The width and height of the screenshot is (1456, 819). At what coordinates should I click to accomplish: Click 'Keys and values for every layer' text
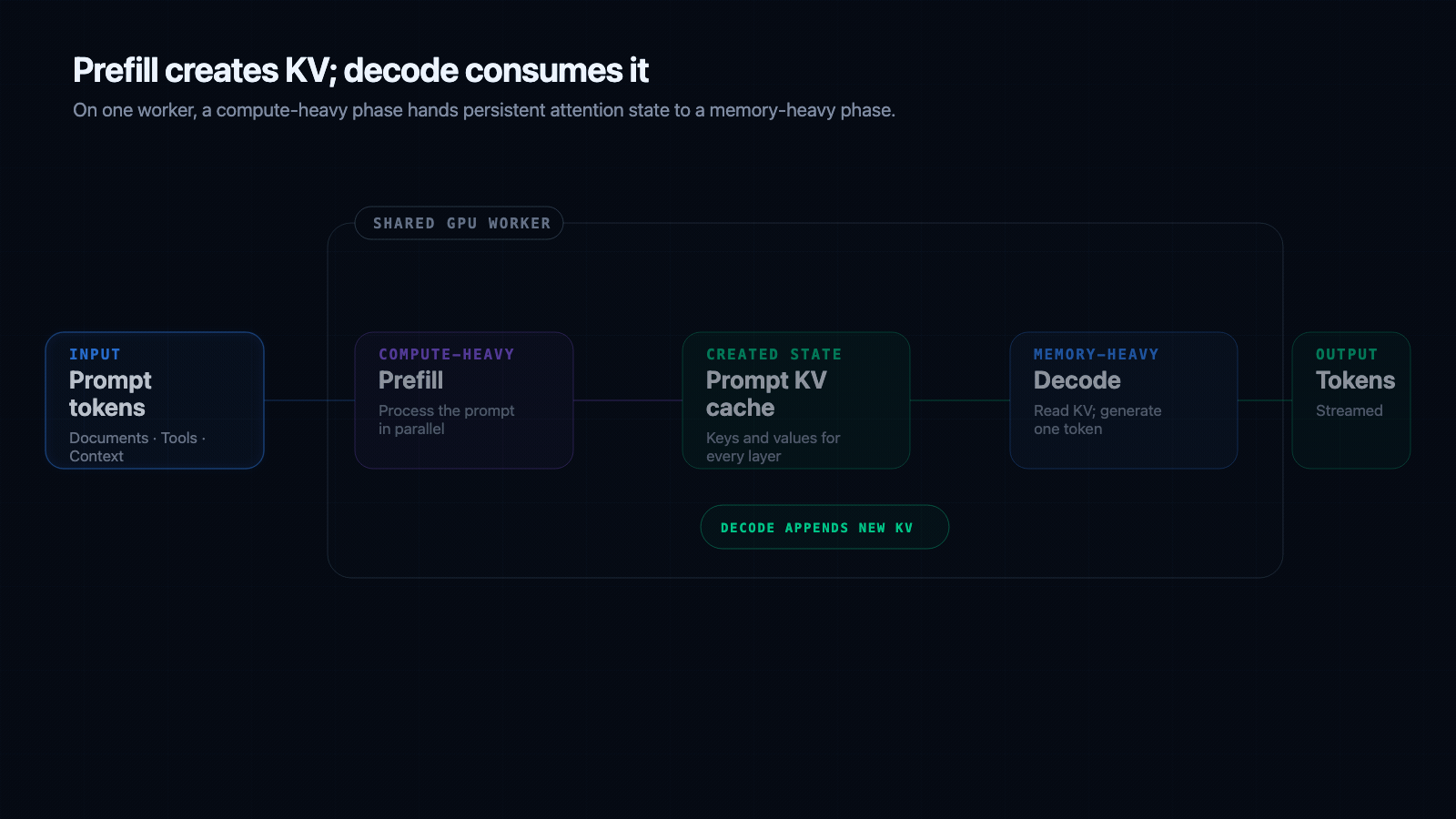[773, 447]
